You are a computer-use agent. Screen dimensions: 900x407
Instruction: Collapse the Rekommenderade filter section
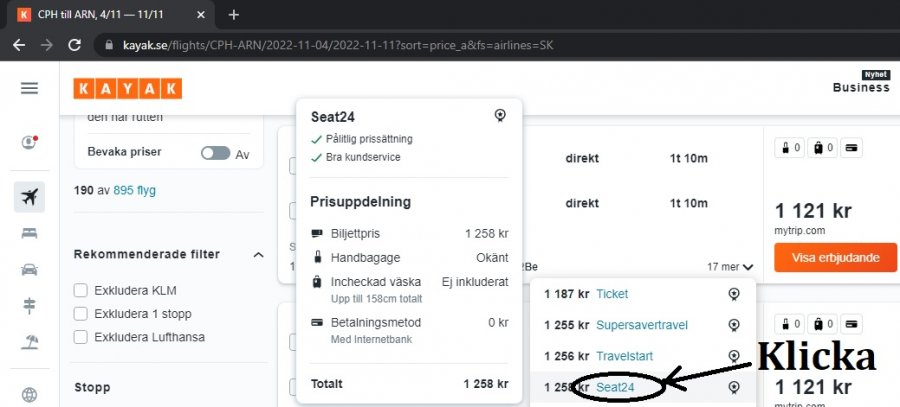[x=259, y=255]
